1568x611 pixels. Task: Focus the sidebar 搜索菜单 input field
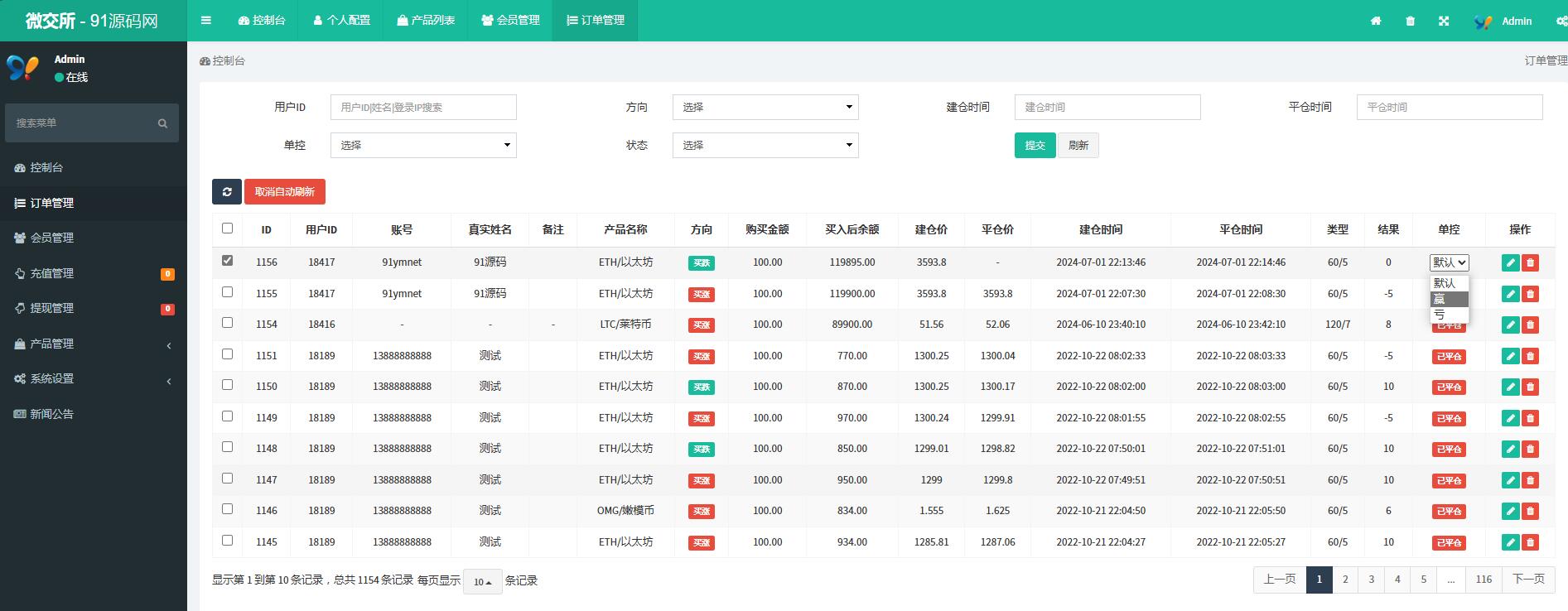[x=81, y=123]
